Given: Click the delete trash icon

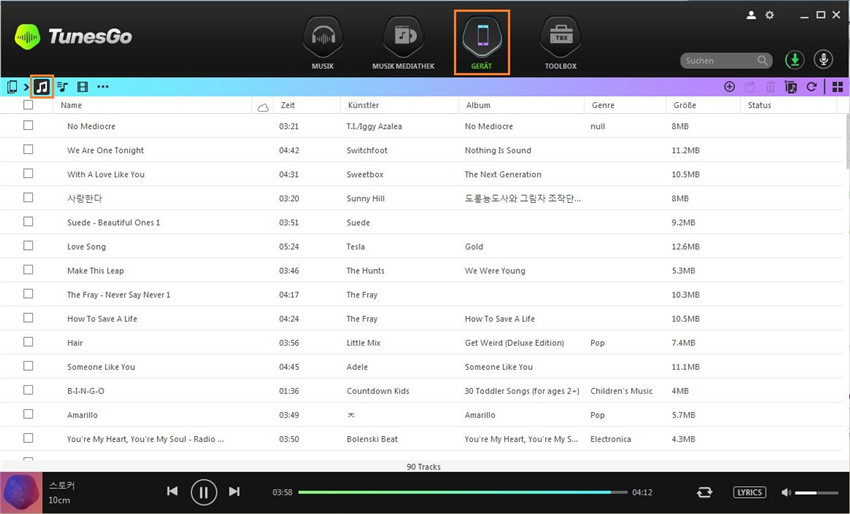Looking at the screenshot, I should point(770,87).
